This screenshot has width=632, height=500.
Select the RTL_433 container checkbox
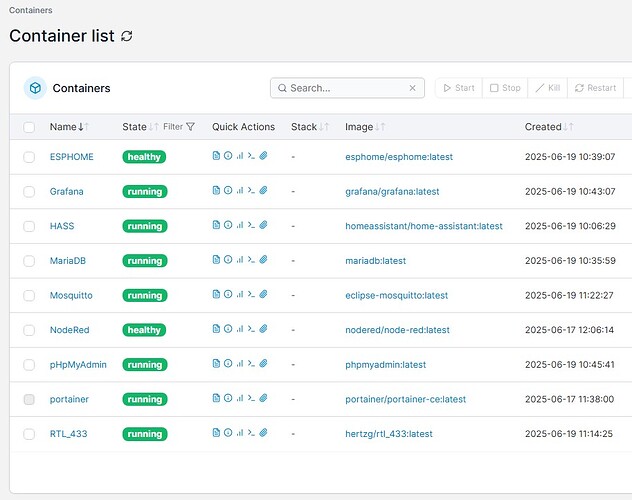(x=29, y=434)
